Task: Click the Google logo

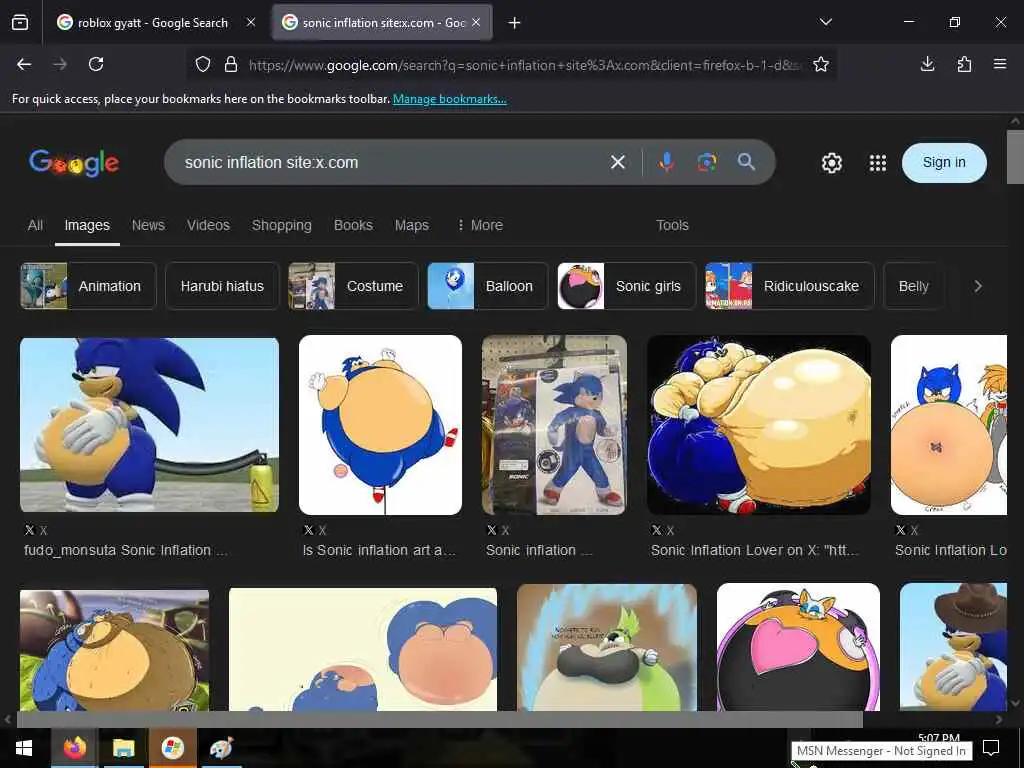Action: pyautogui.click(x=74, y=163)
